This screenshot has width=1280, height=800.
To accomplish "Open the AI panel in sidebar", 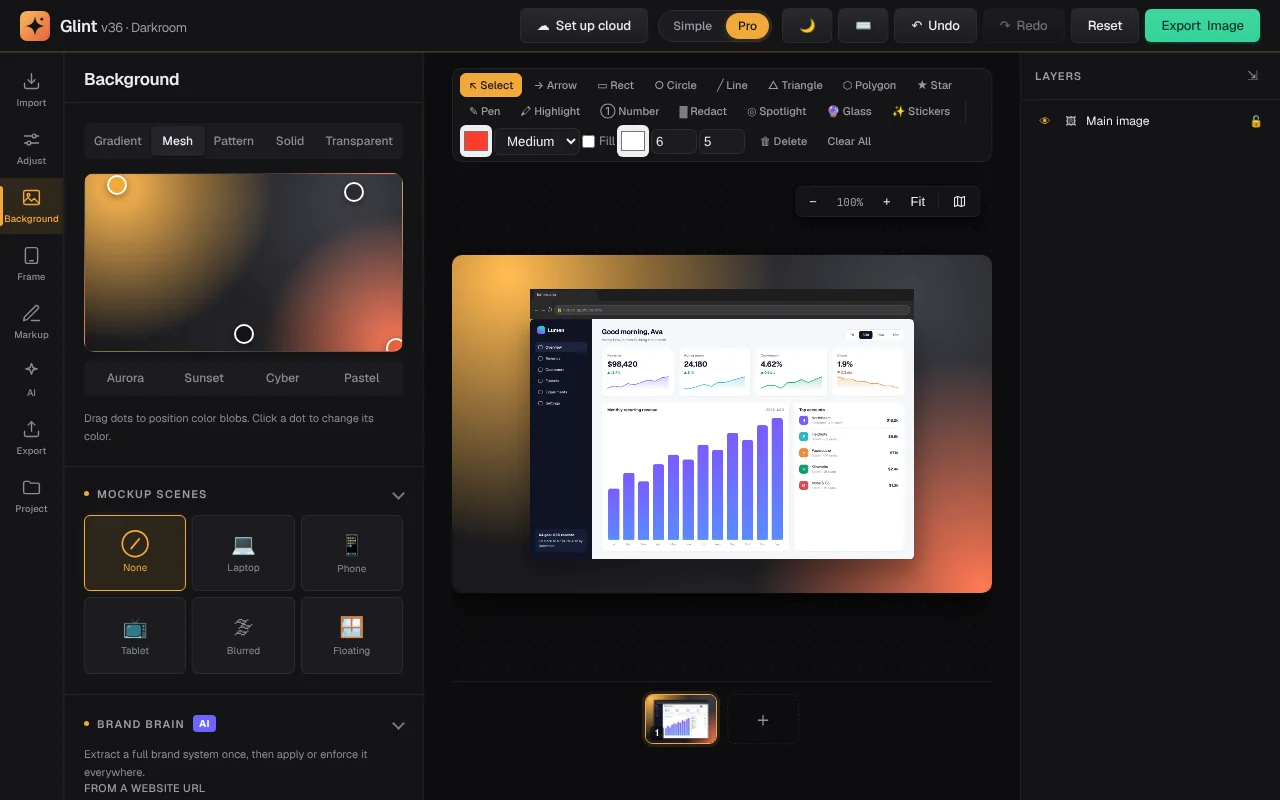I will click(31, 379).
